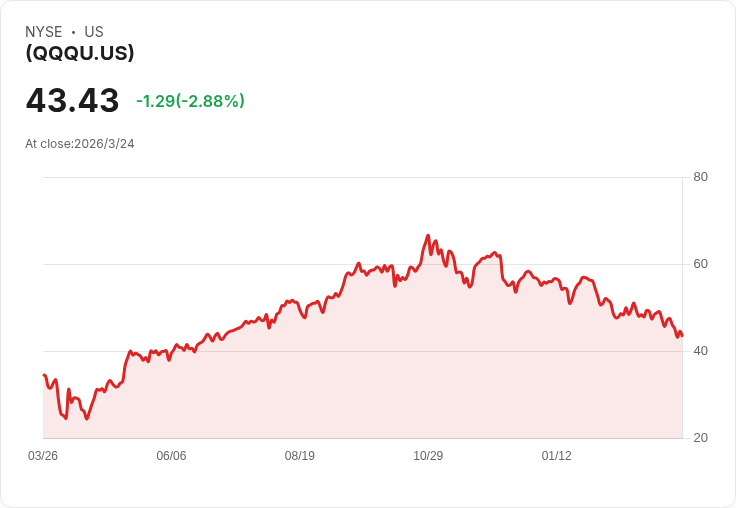
Task: Click the 20 y-axis label
Action: [701, 438]
